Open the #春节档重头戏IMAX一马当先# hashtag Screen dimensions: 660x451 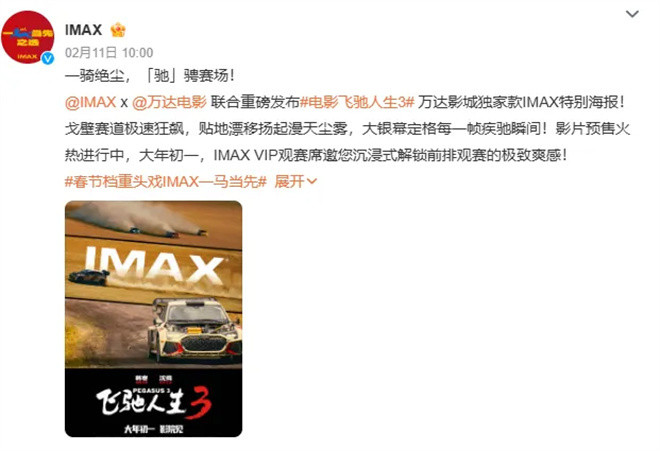pos(166,182)
